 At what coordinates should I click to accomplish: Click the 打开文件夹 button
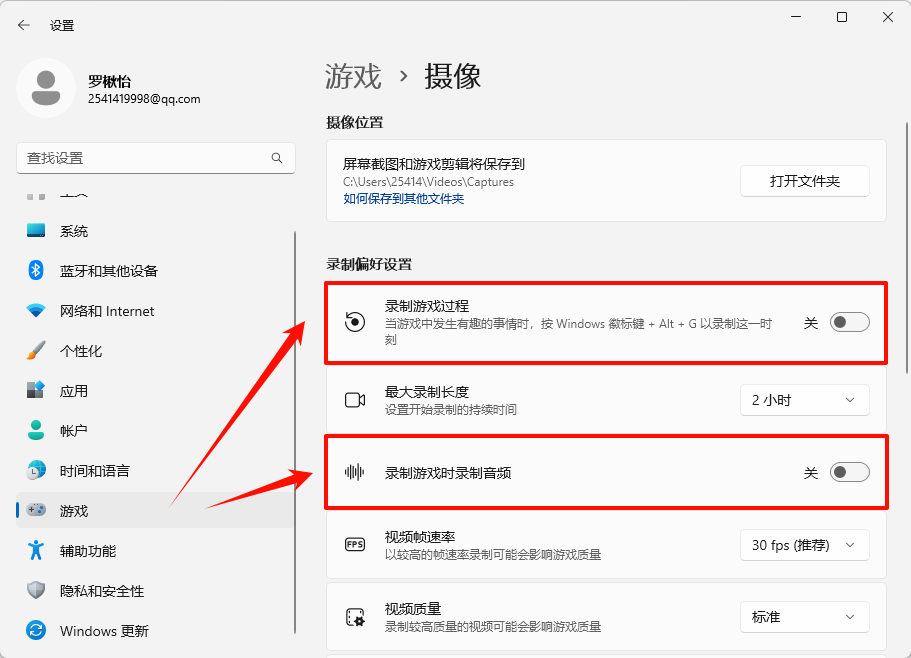coord(804,181)
